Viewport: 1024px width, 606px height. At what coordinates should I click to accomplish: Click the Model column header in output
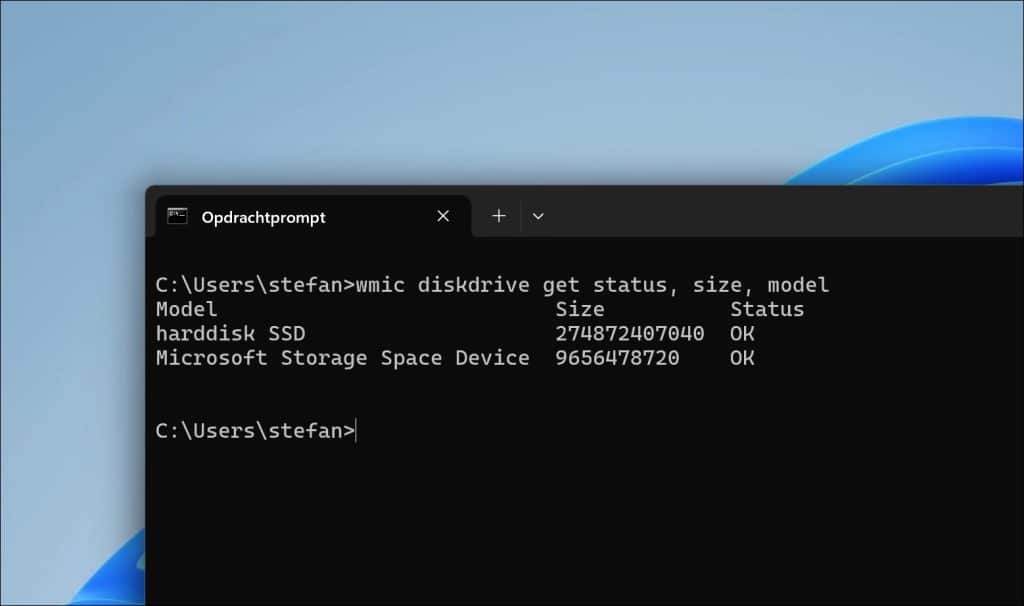tap(186, 309)
